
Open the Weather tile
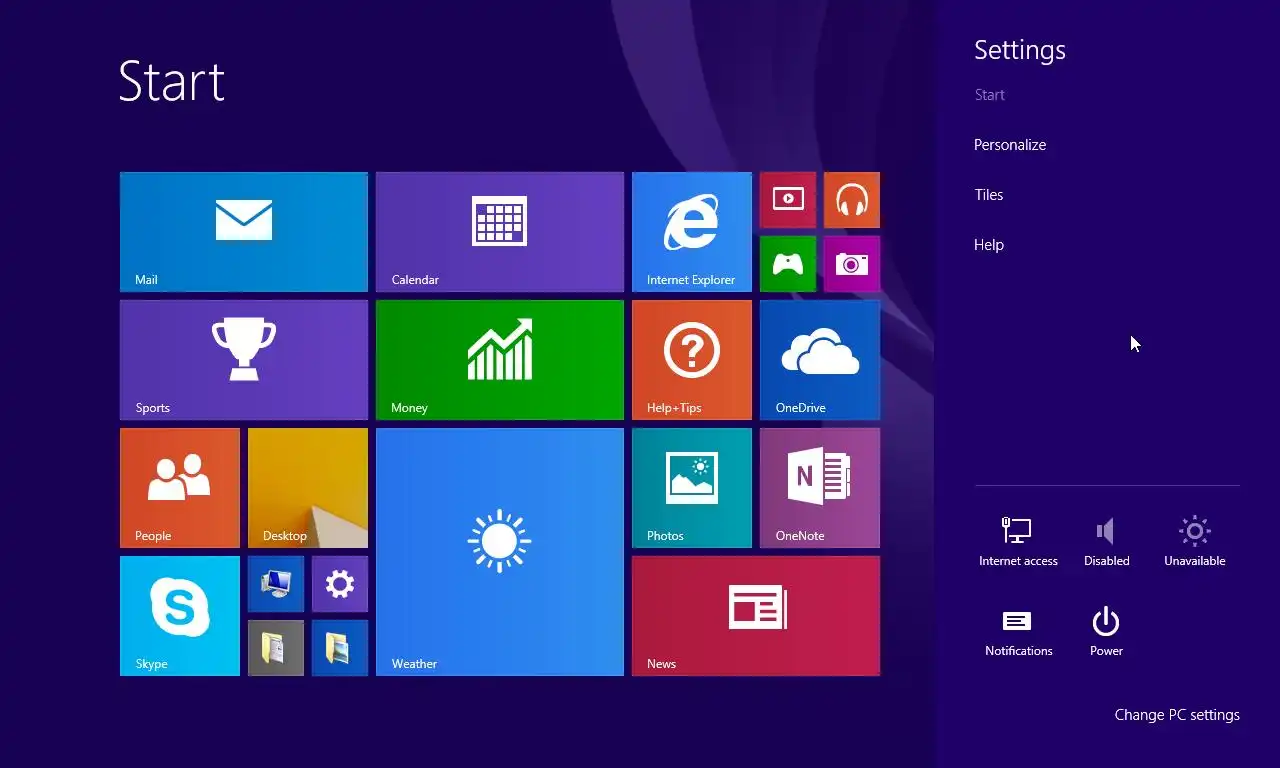point(500,552)
